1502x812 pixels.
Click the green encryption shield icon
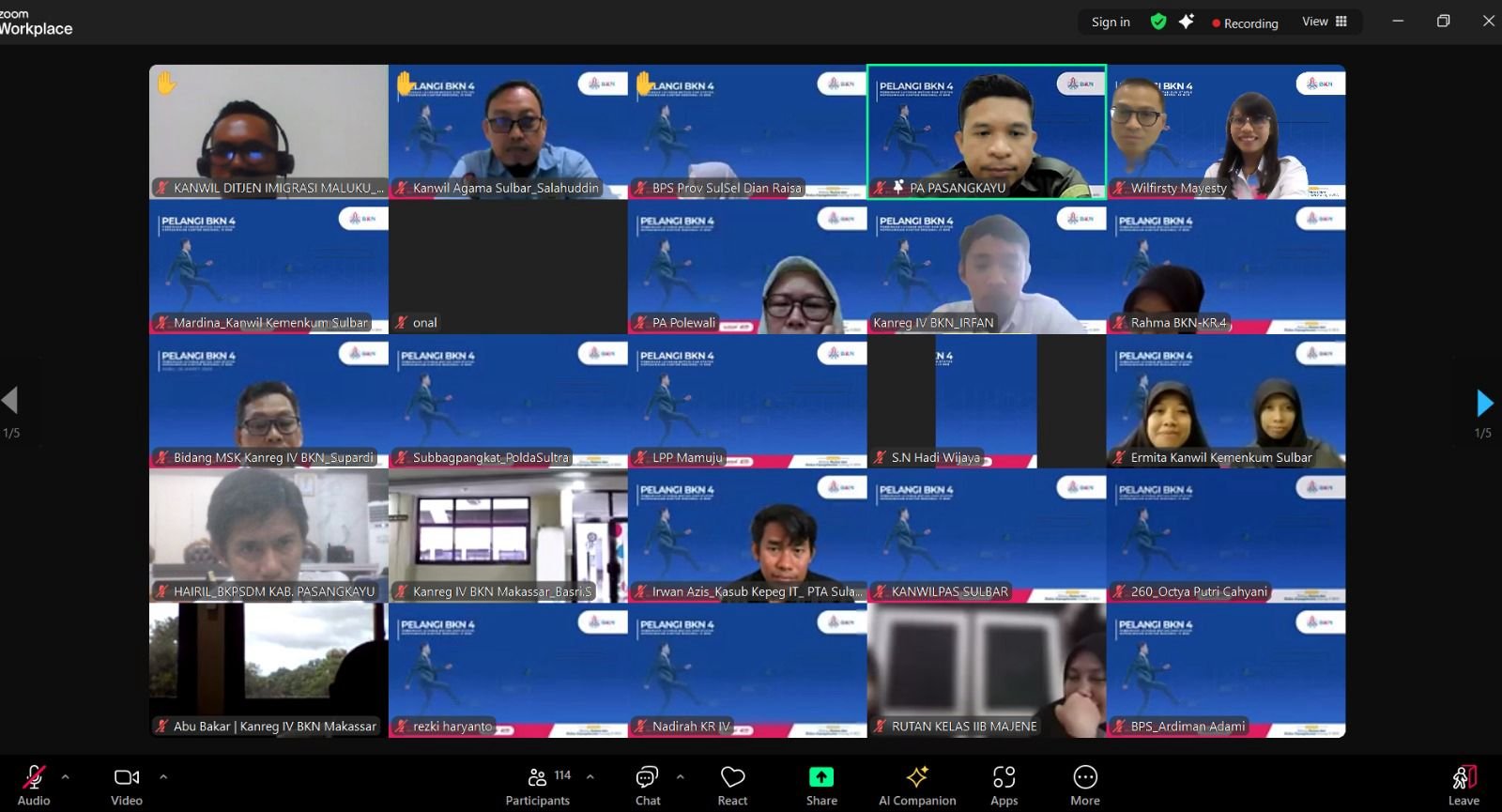click(x=1158, y=22)
